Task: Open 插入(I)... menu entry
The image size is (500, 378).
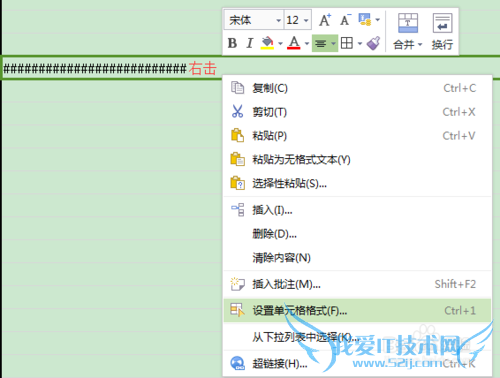Action: (357, 210)
